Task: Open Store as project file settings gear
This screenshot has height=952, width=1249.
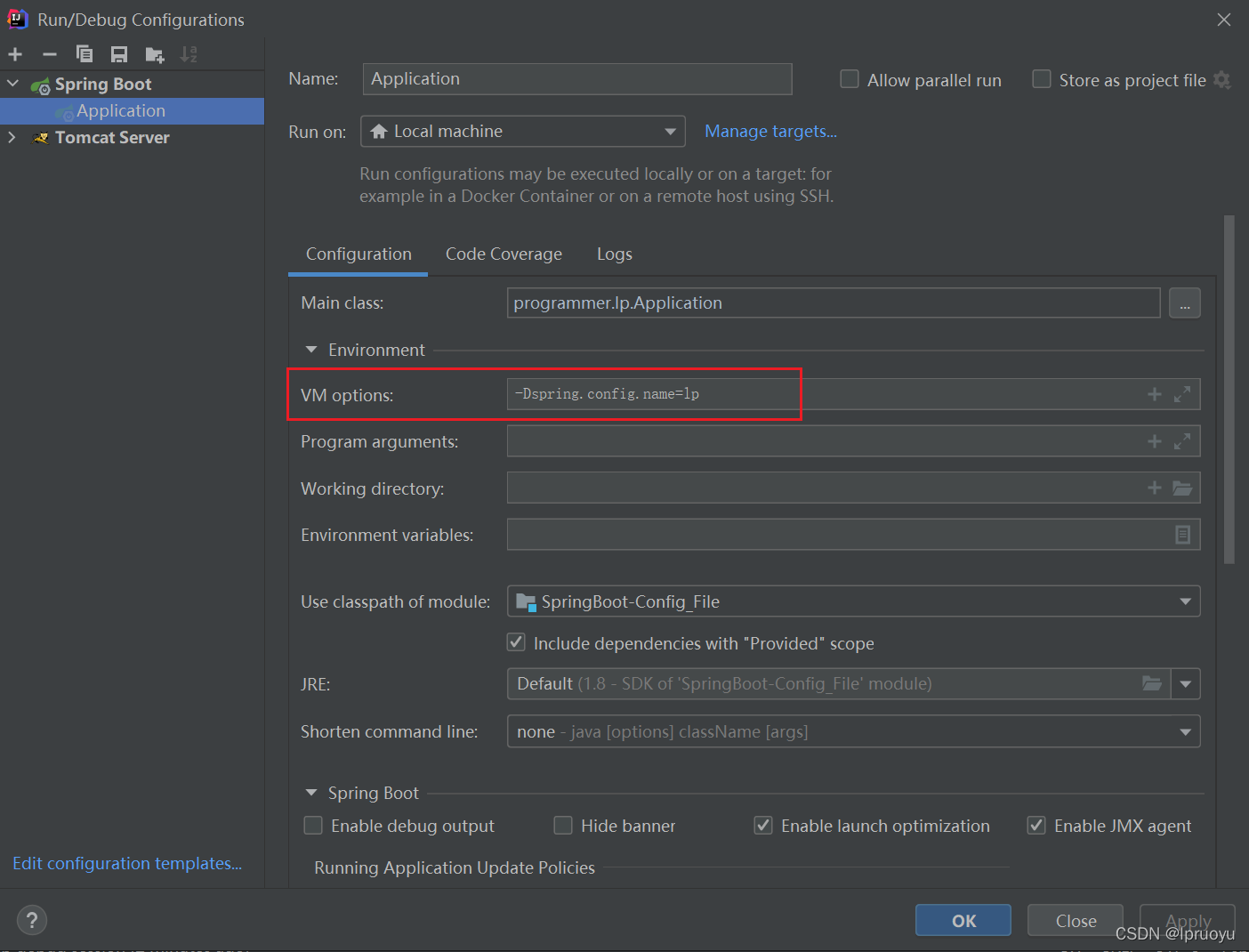Action: coord(1222,80)
